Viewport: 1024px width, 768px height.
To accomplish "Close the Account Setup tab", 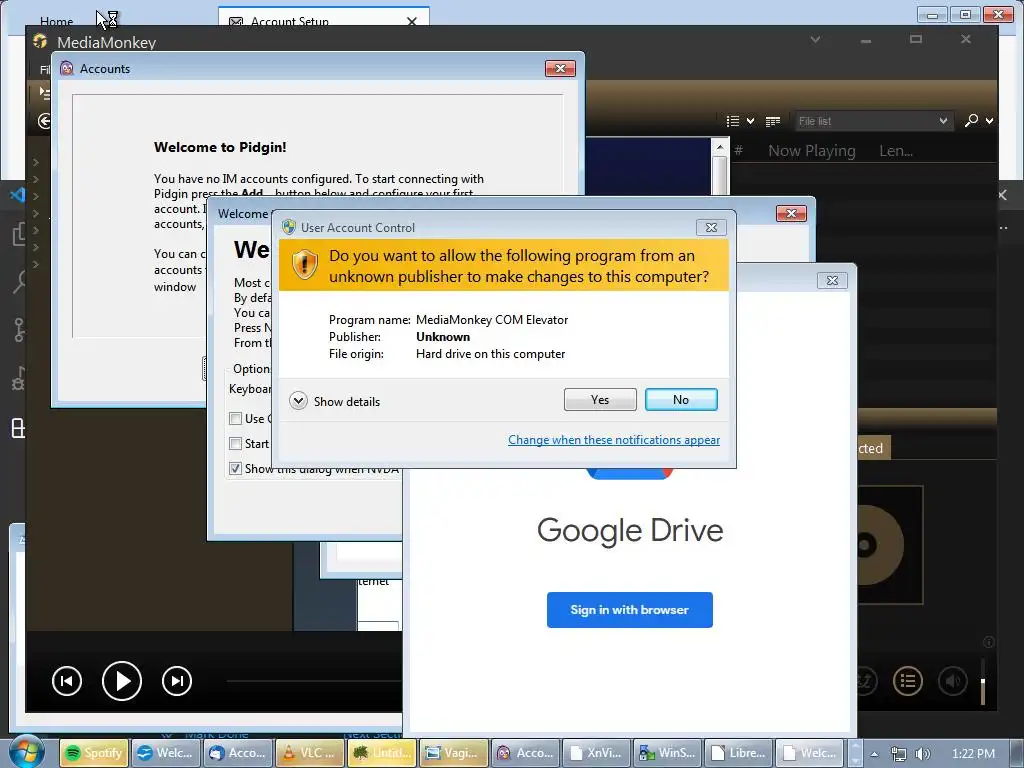I will click(411, 22).
